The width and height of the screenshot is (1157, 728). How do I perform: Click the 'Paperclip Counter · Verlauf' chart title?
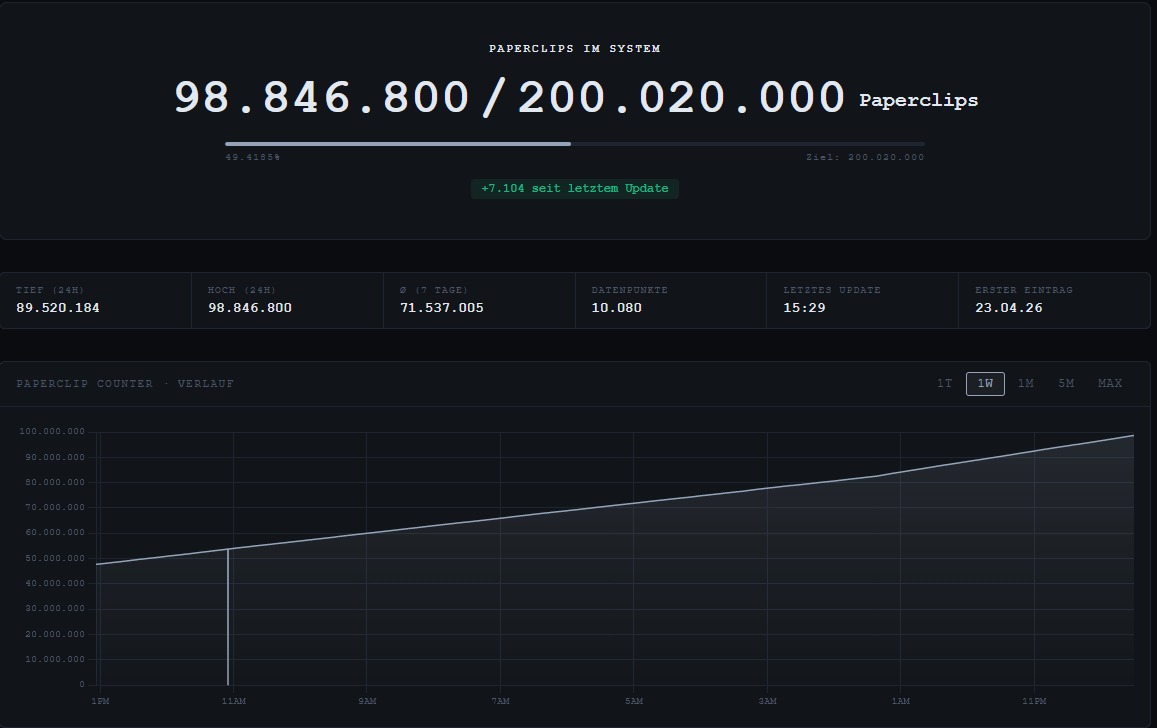[x=125, y=384]
